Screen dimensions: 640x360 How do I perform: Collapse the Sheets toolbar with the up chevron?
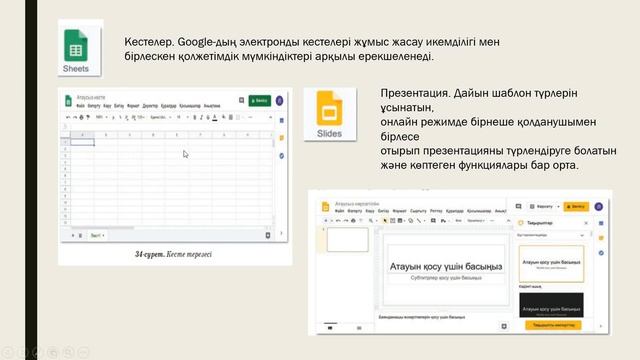click(x=270, y=117)
